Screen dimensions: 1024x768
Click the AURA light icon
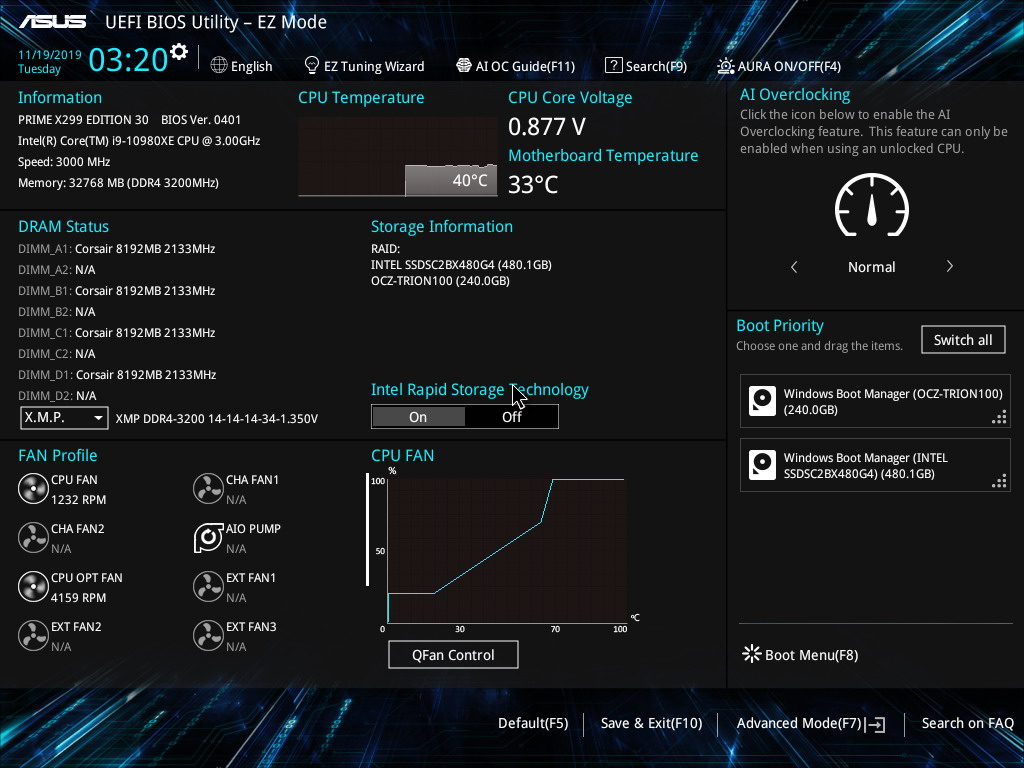click(x=726, y=66)
